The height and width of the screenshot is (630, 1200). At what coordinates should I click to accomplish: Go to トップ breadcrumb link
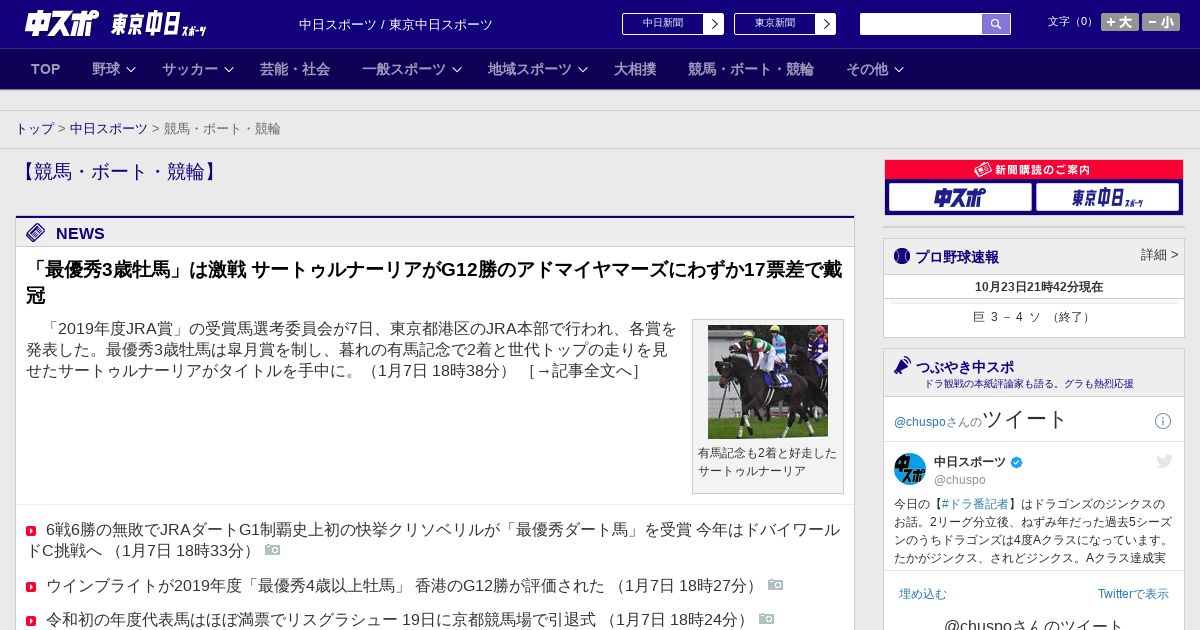pos(34,129)
